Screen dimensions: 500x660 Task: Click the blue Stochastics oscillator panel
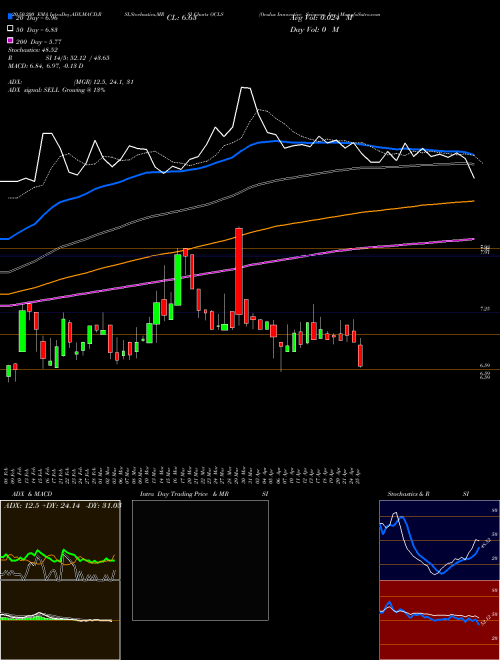(x=439, y=540)
